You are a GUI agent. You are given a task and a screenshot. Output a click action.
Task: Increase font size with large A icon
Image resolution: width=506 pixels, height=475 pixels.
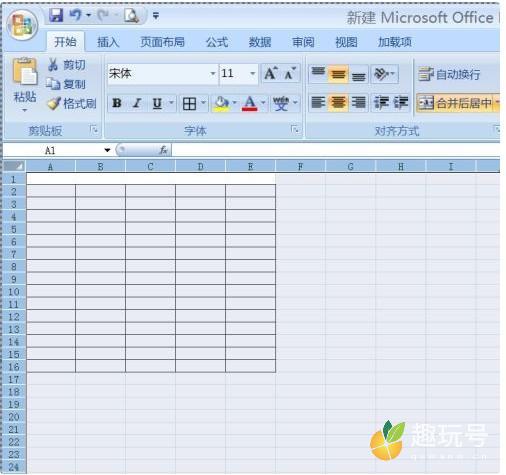pyautogui.click(x=271, y=73)
